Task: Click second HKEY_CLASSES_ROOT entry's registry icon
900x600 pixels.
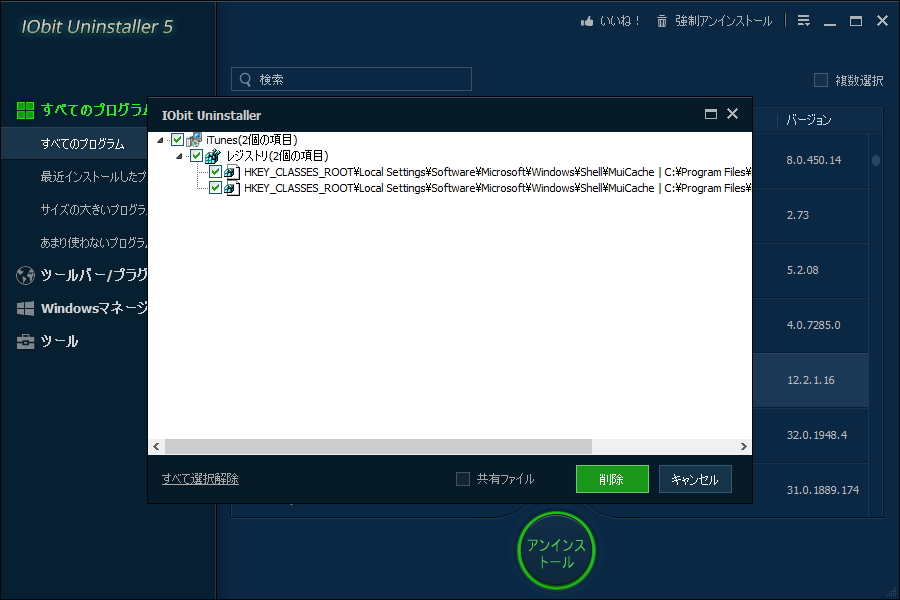Action: (x=232, y=188)
